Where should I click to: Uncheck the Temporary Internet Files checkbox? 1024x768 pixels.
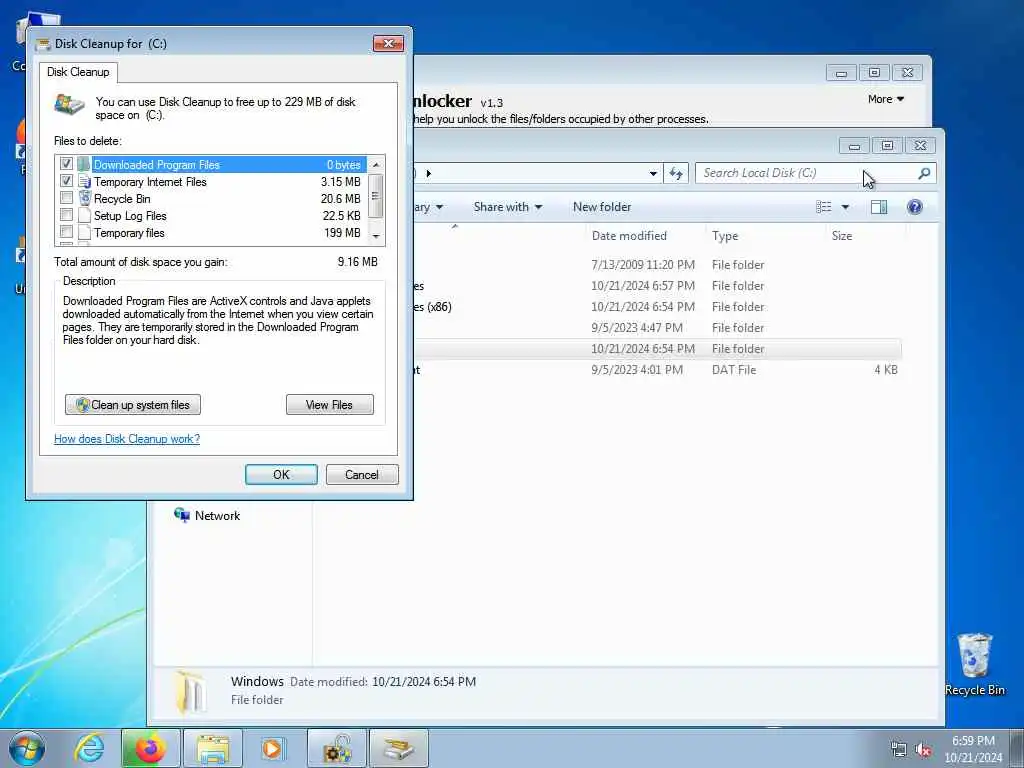[66, 181]
